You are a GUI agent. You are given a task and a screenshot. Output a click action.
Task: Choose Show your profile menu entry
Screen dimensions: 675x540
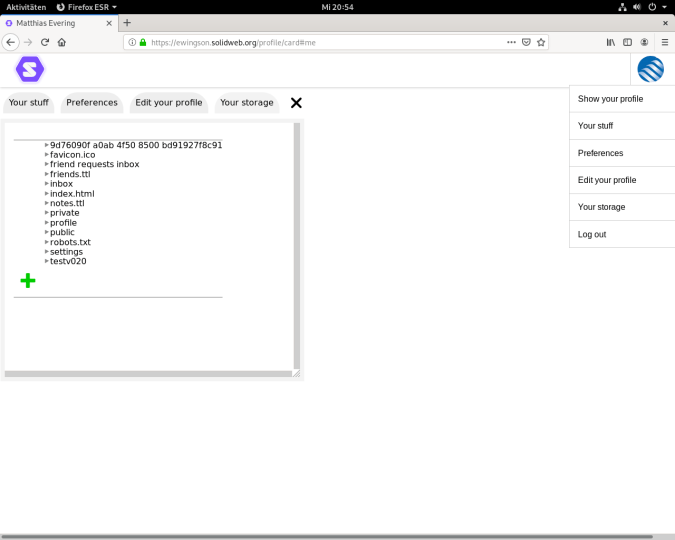[610, 99]
